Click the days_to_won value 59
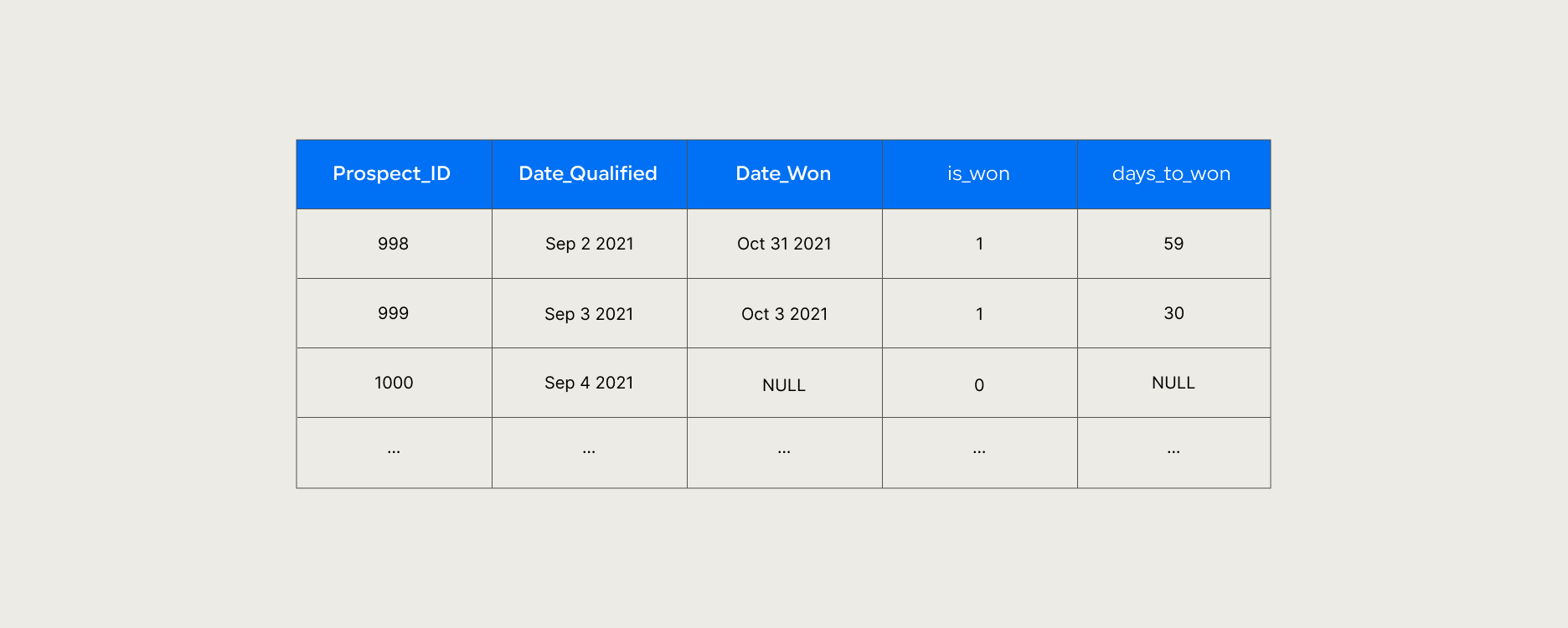Screen dimensions: 1568x628 pyautogui.click(x=1173, y=244)
